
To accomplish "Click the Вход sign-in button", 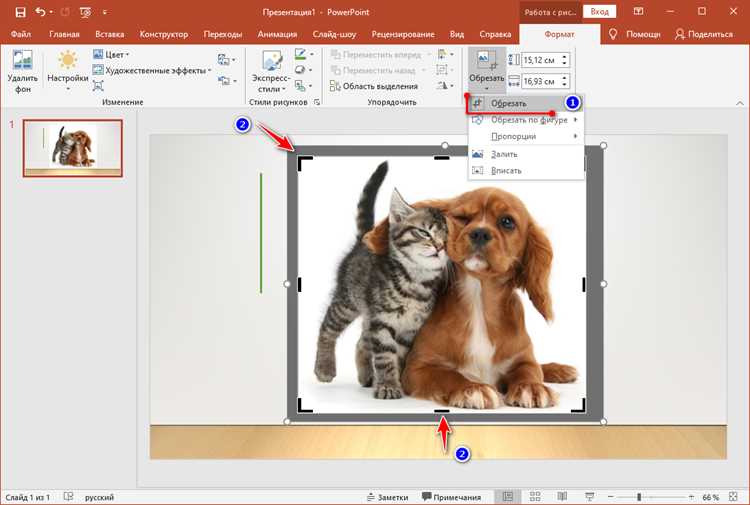I will pos(599,12).
